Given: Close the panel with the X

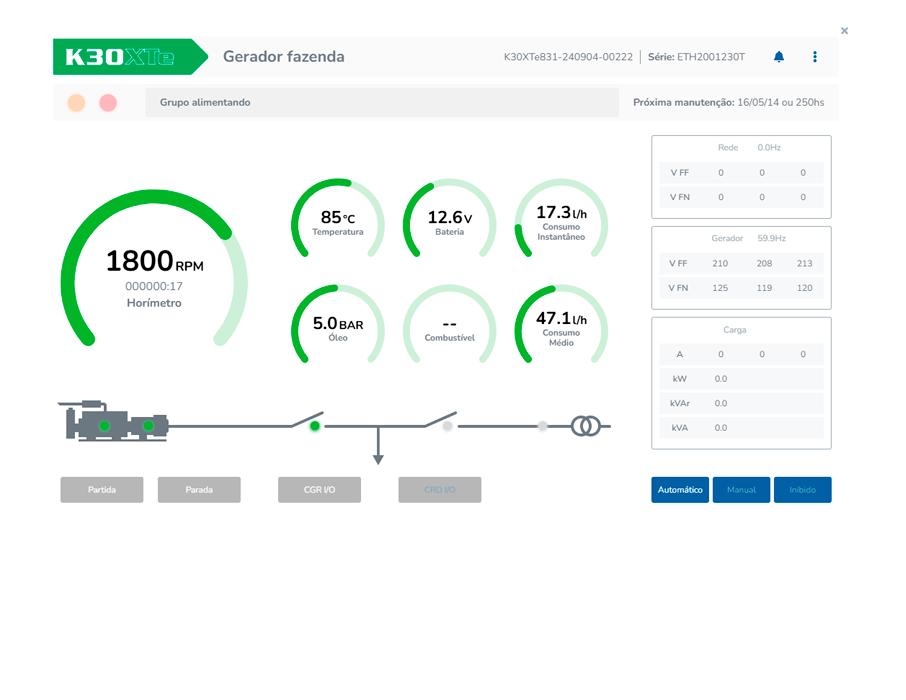Looking at the screenshot, I should click(844, 31).
